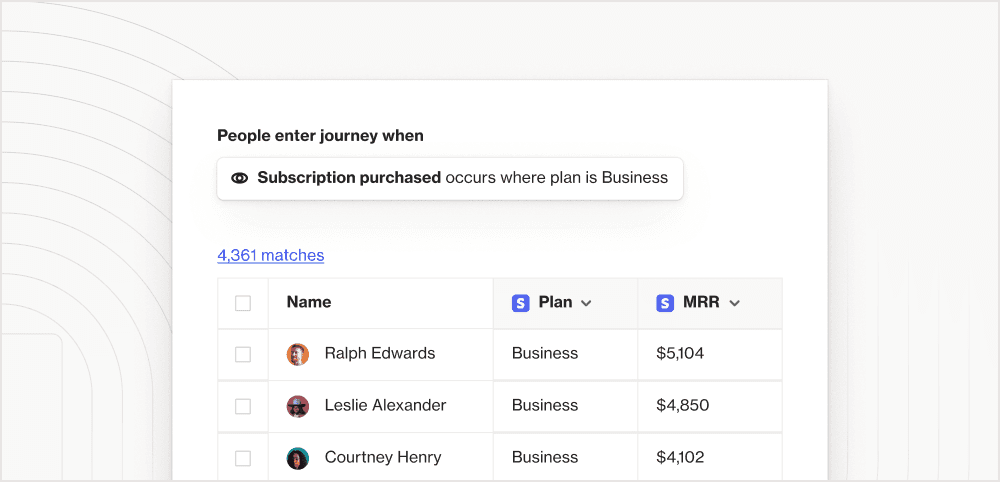
Task: Click the Stripe icon in MRR header
Action: [x=665, y=303]
